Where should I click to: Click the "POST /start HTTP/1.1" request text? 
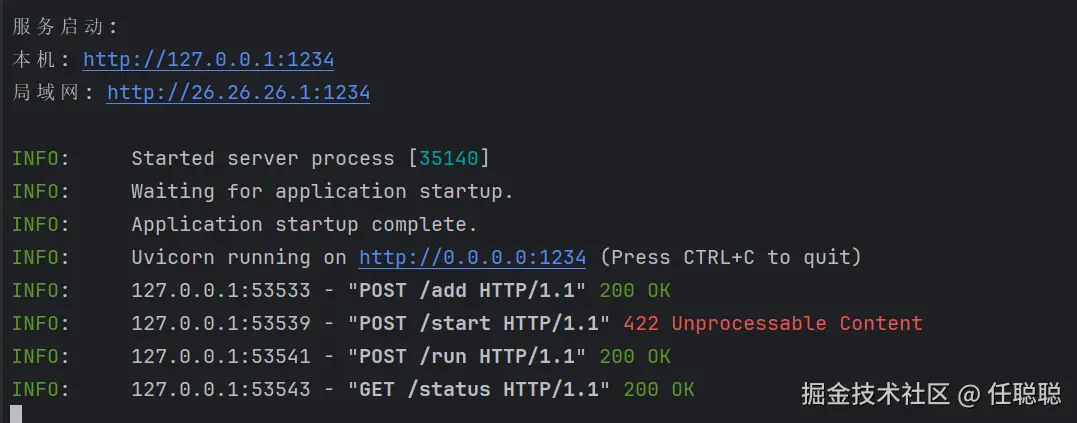point(477,323)
